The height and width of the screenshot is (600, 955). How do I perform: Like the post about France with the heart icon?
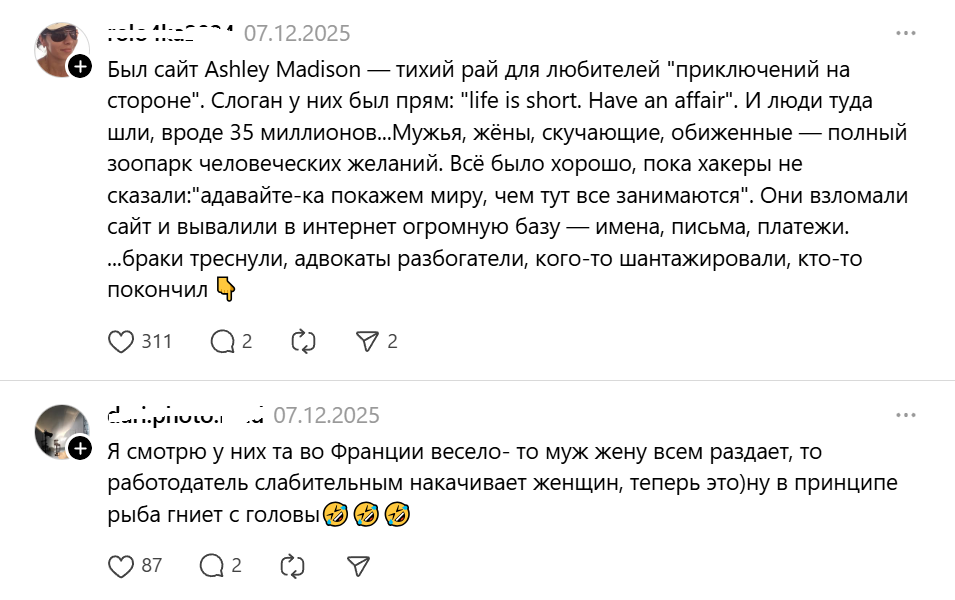pyautogui.click(x=120, y=566)
